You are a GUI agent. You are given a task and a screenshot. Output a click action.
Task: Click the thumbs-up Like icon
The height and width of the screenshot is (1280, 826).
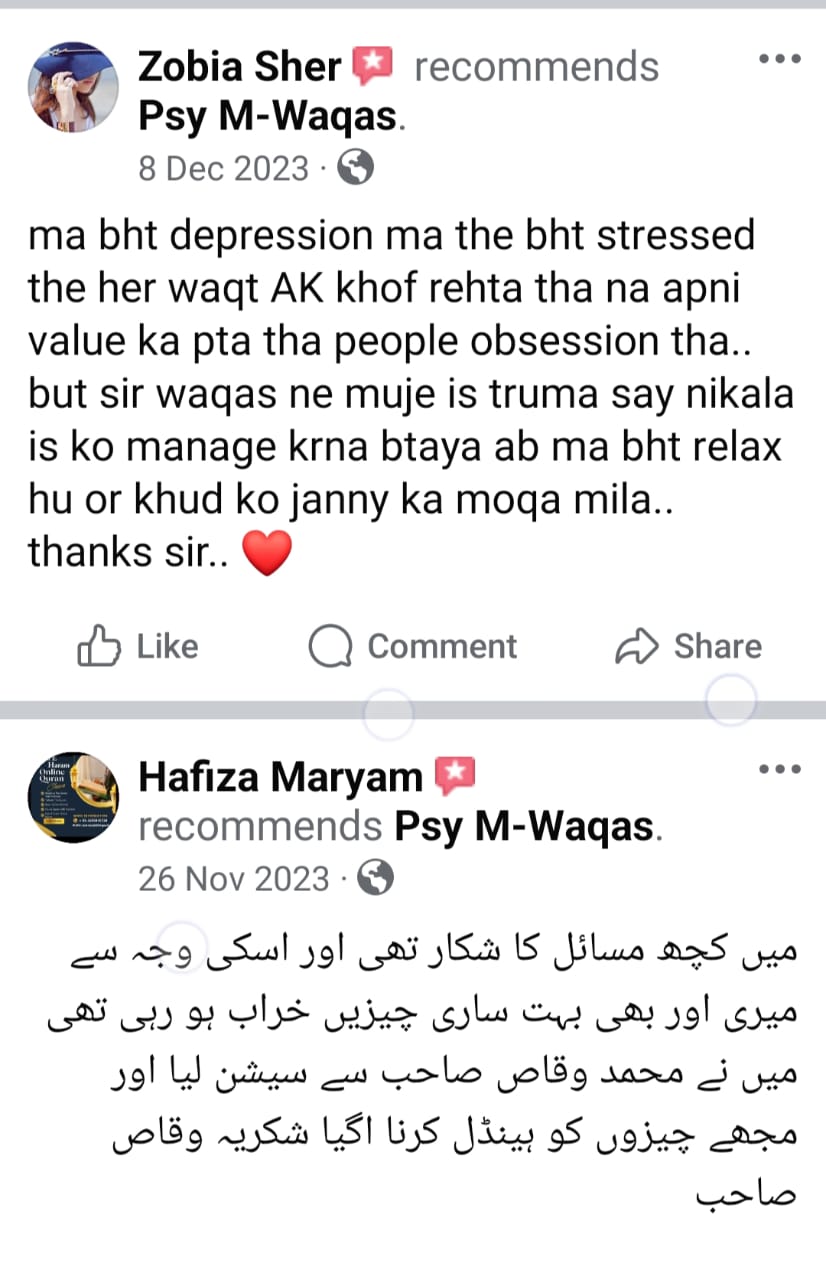100,647
